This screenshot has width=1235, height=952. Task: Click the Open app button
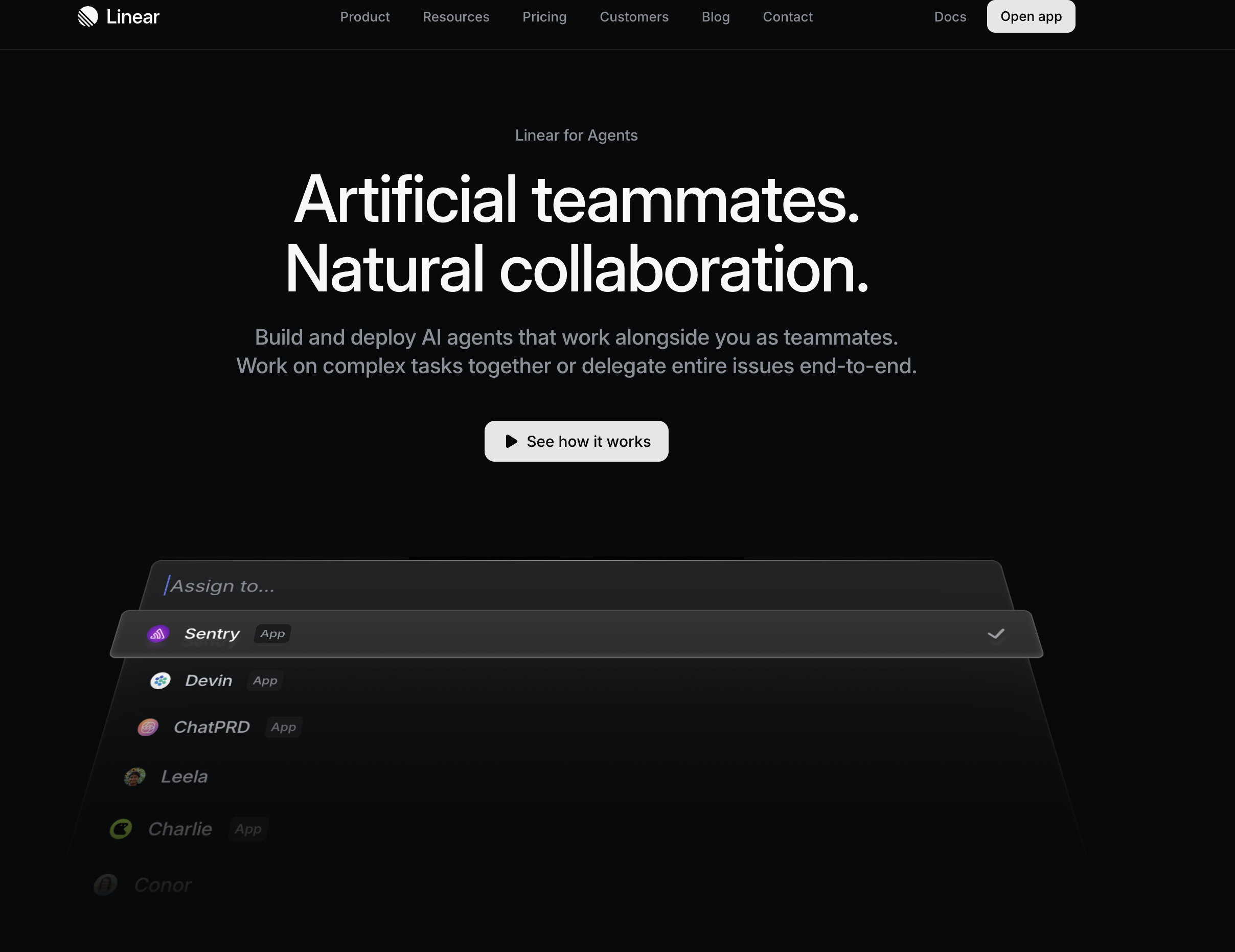[x=1031, y=16]
